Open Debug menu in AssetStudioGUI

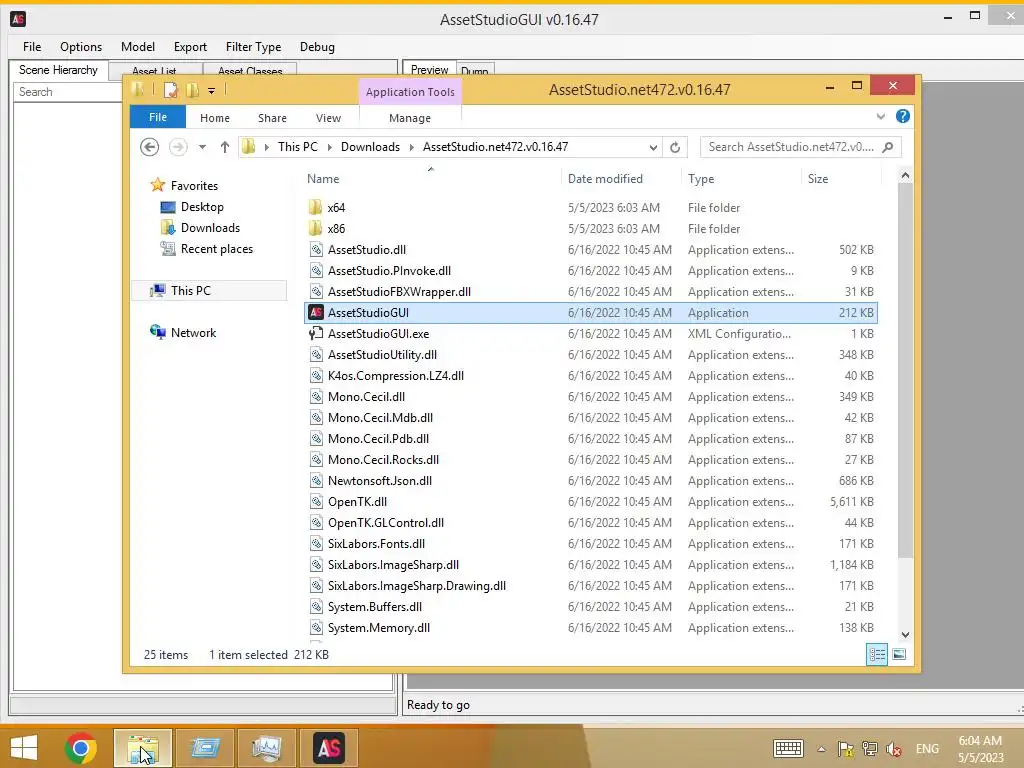[x=317, y=47]
